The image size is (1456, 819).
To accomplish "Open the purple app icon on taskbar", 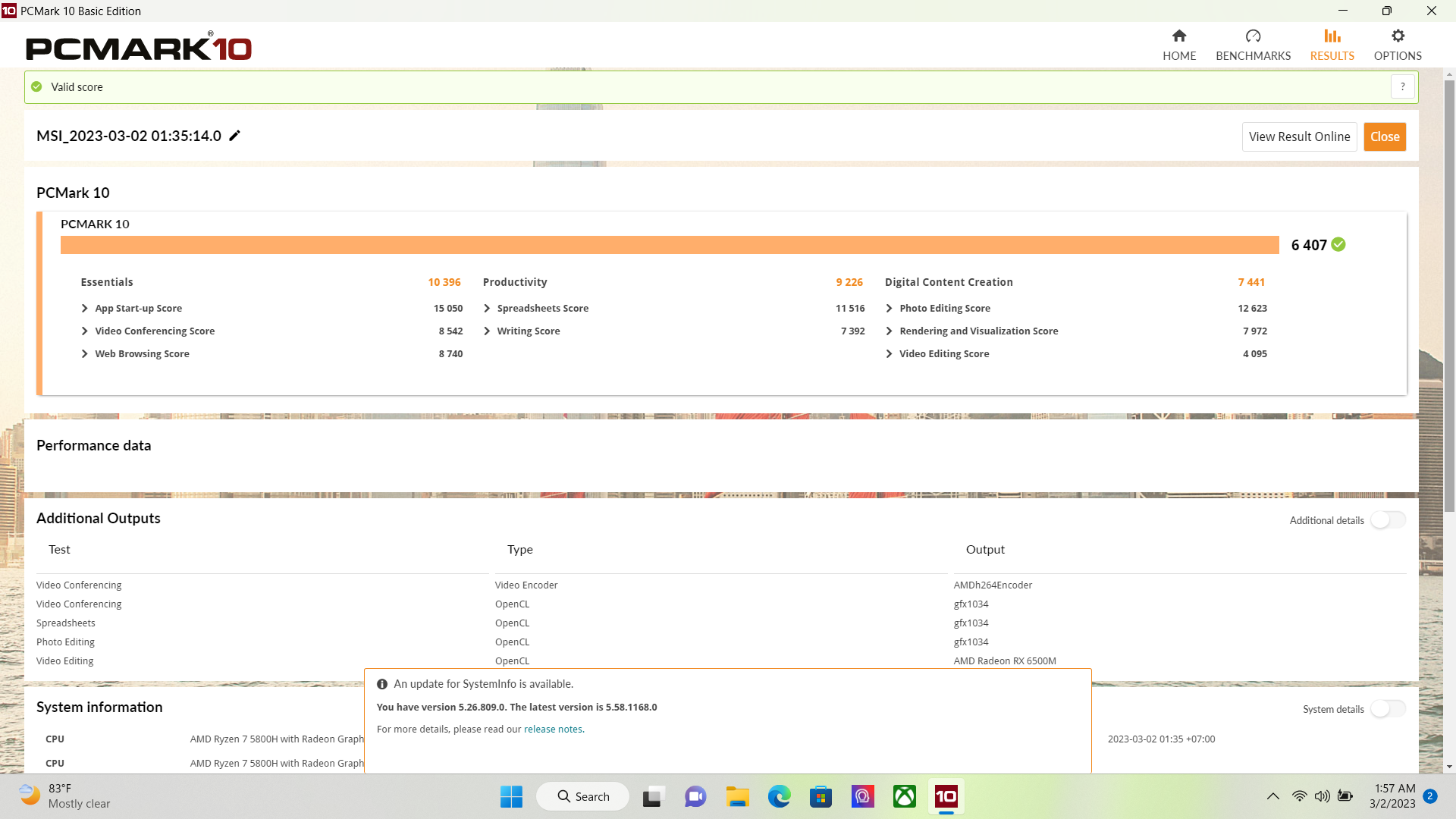I will click(862, 796).
